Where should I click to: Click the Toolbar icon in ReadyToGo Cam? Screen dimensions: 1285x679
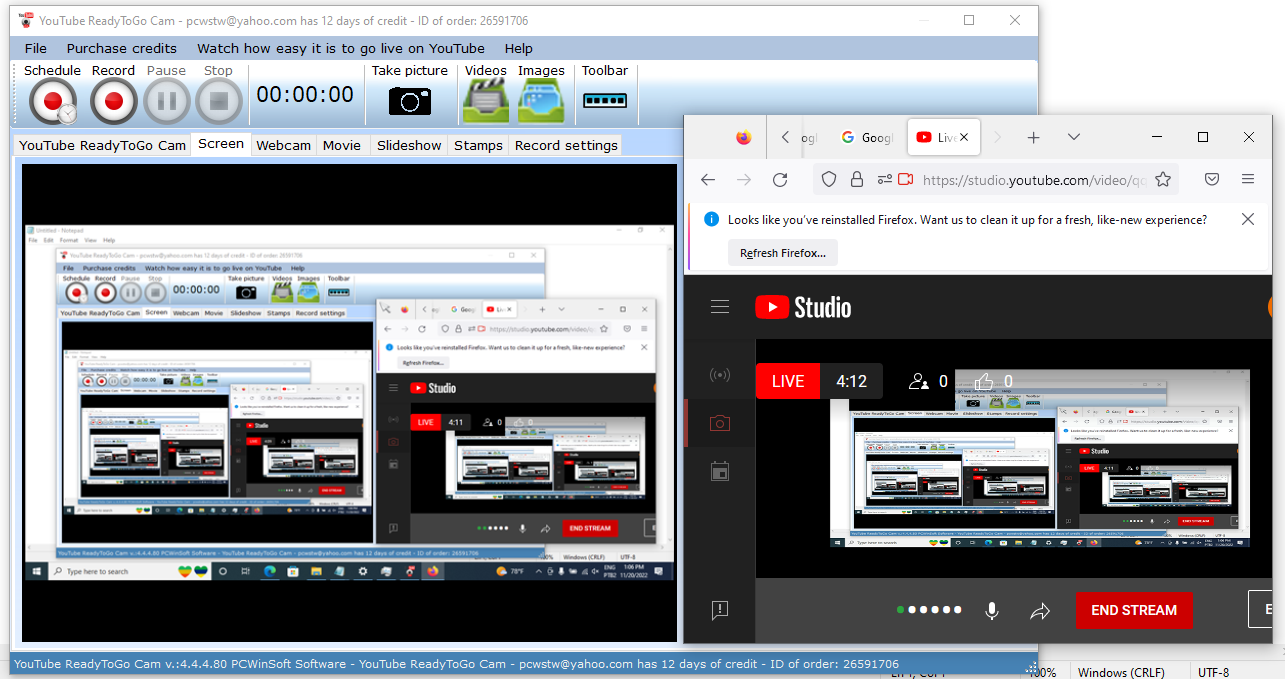tap(605, 100)
